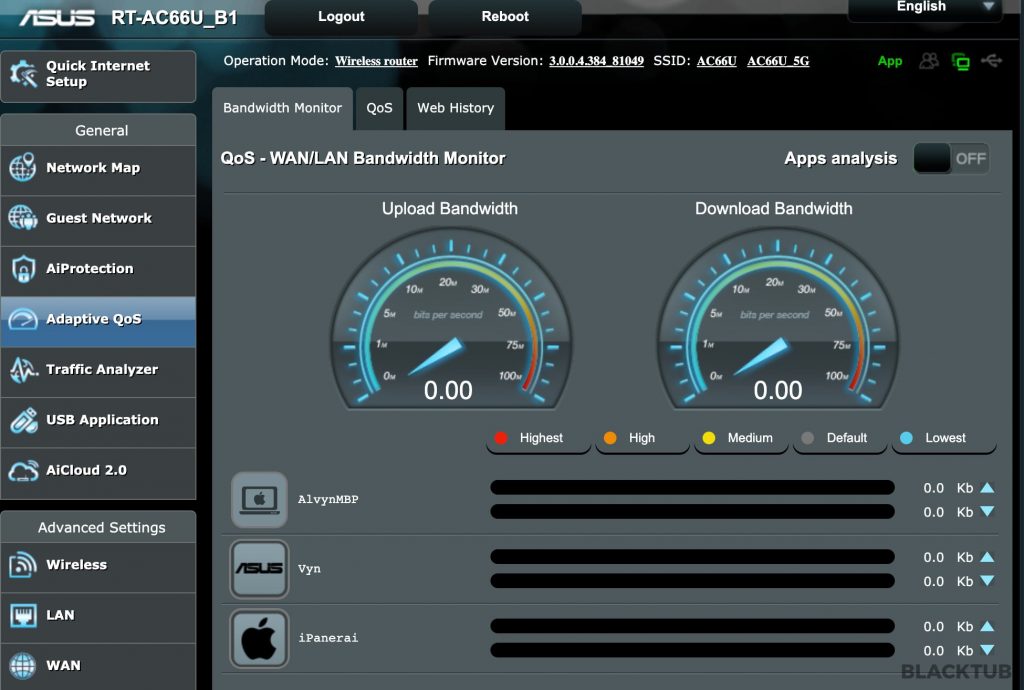
Task: Select the Medium priority yellow swatch
Action: tap(709, 438)
